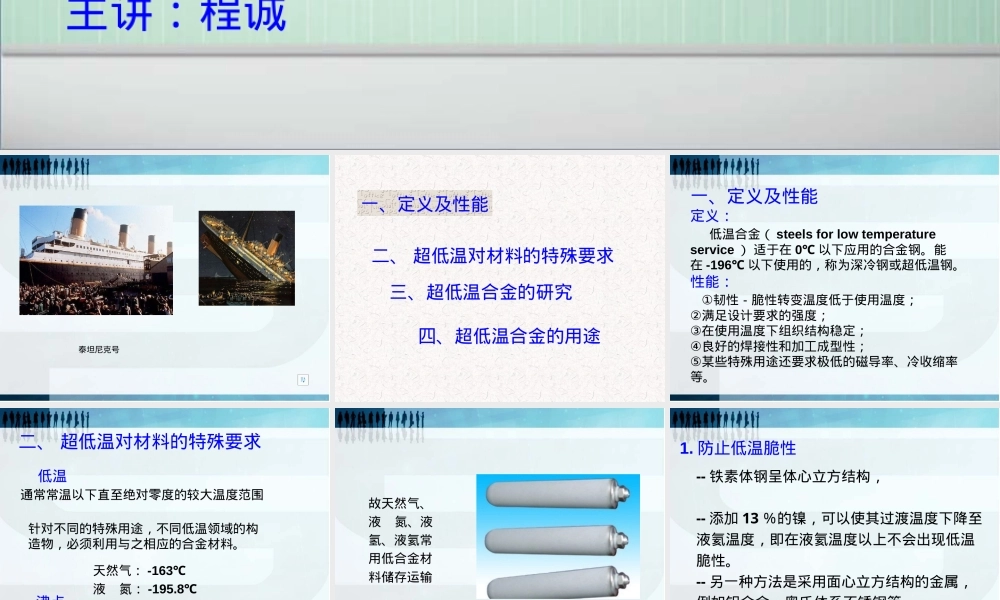Click the heading "1. 防止低温脆性"
Viewport: 1000px width, 600px height.
738,448
